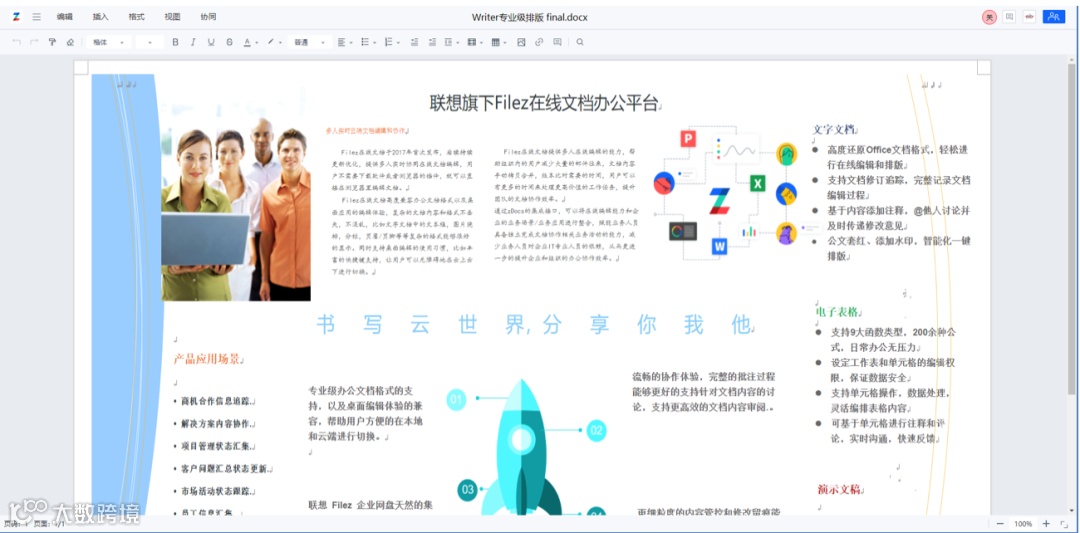Click the insert table icon
Viewport: 1080px width, 533px height.
click(x=498, y=42)
